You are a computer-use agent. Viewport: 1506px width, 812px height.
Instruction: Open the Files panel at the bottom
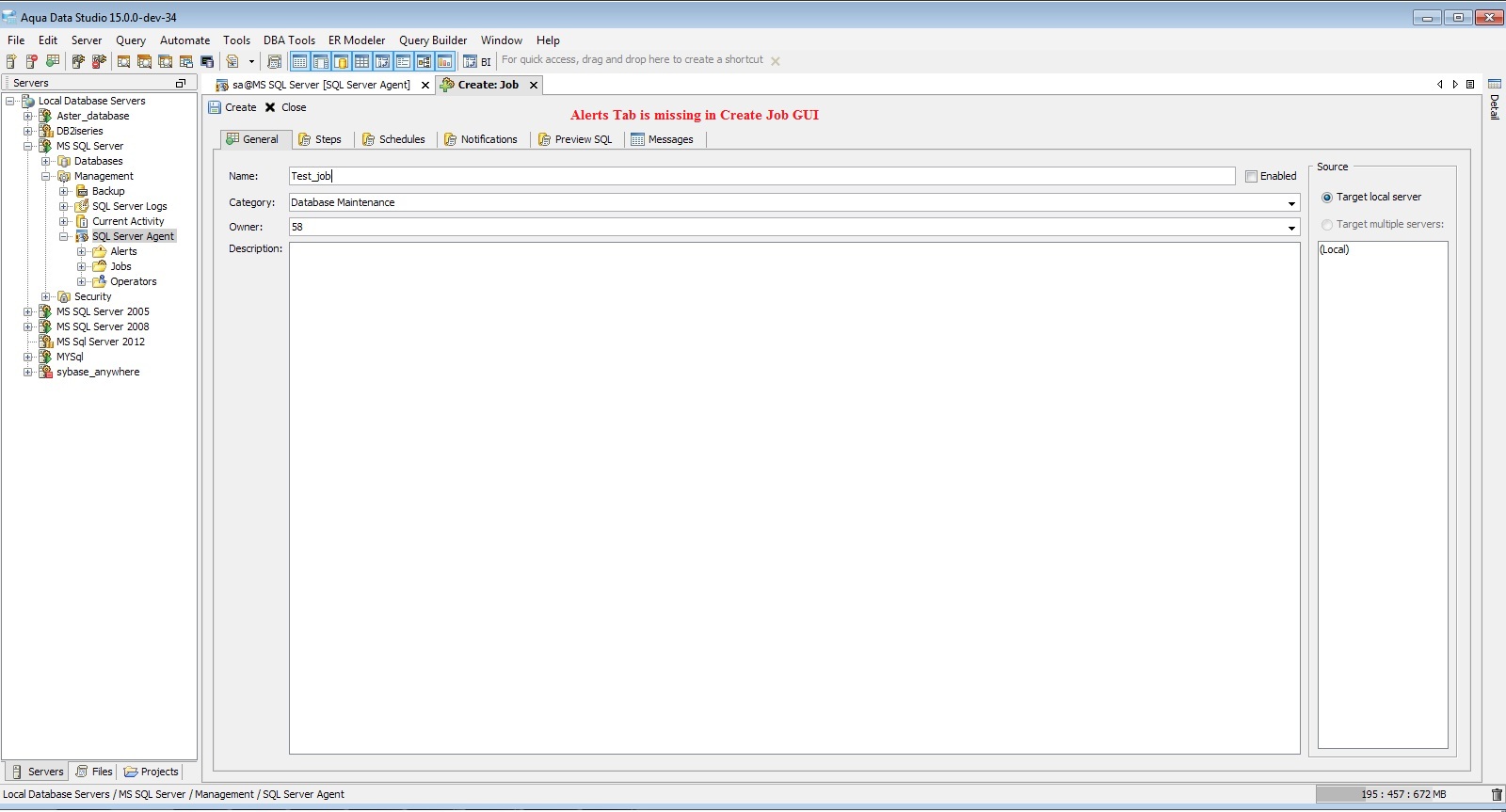click(x=94, y=772)
